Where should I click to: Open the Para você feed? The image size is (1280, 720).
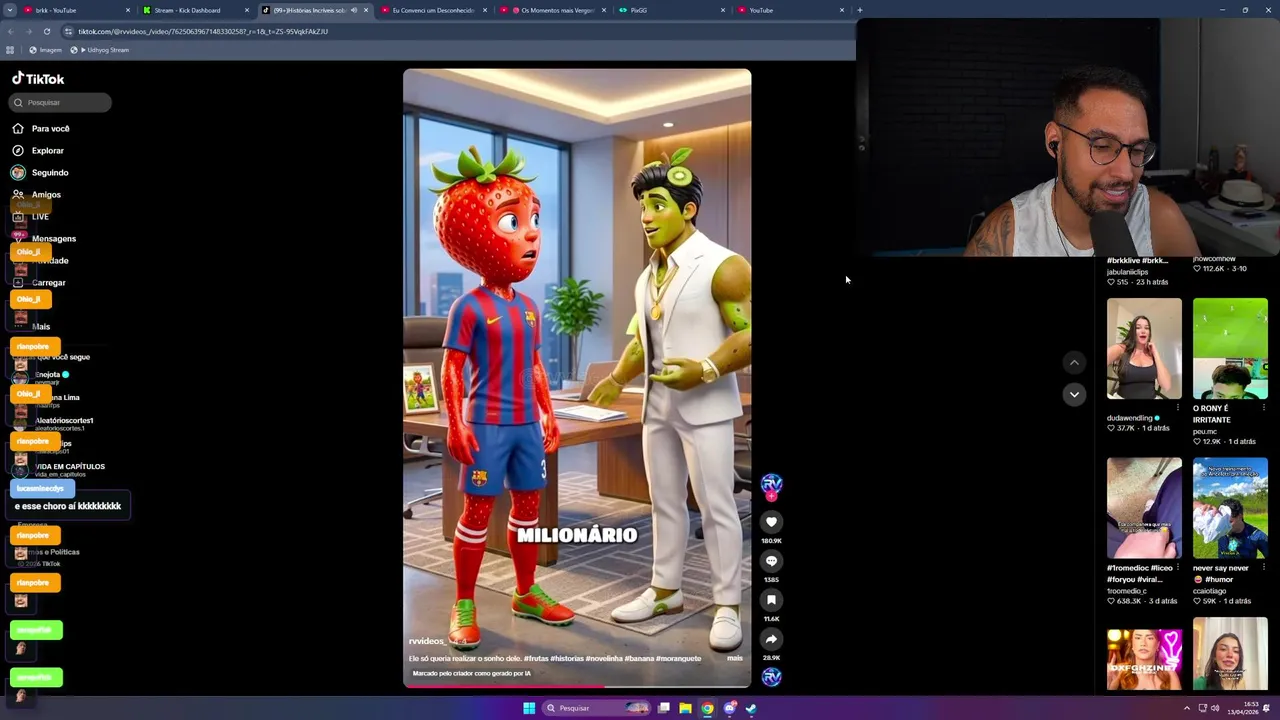coord(41,128)
